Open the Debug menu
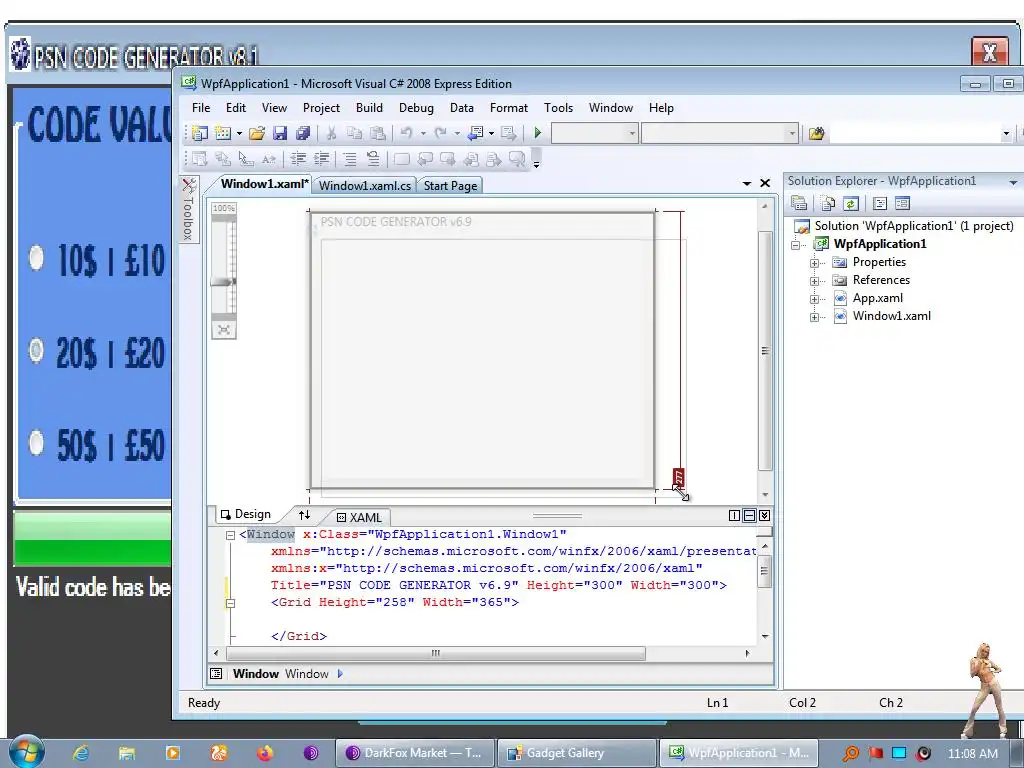Viewport: 1024px width, 768px height. [x=416, y=108]
